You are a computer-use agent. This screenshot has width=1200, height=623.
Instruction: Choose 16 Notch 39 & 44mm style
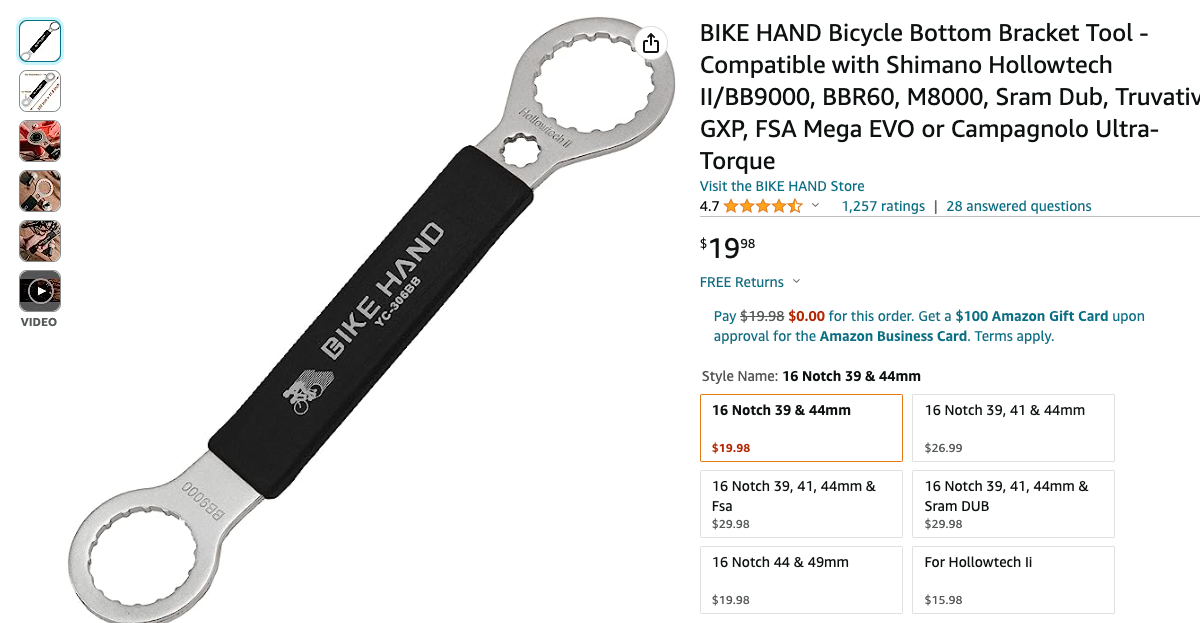(x=801, y=428)
